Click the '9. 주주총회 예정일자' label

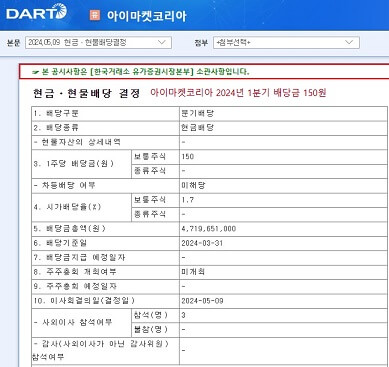75,286
